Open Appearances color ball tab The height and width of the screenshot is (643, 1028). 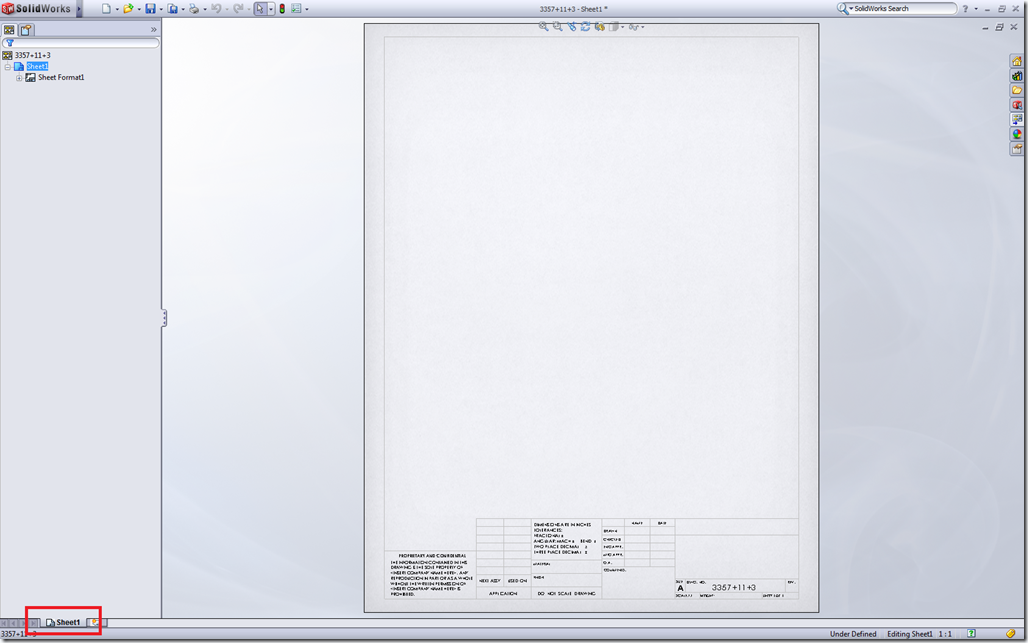click(1016, 134)
